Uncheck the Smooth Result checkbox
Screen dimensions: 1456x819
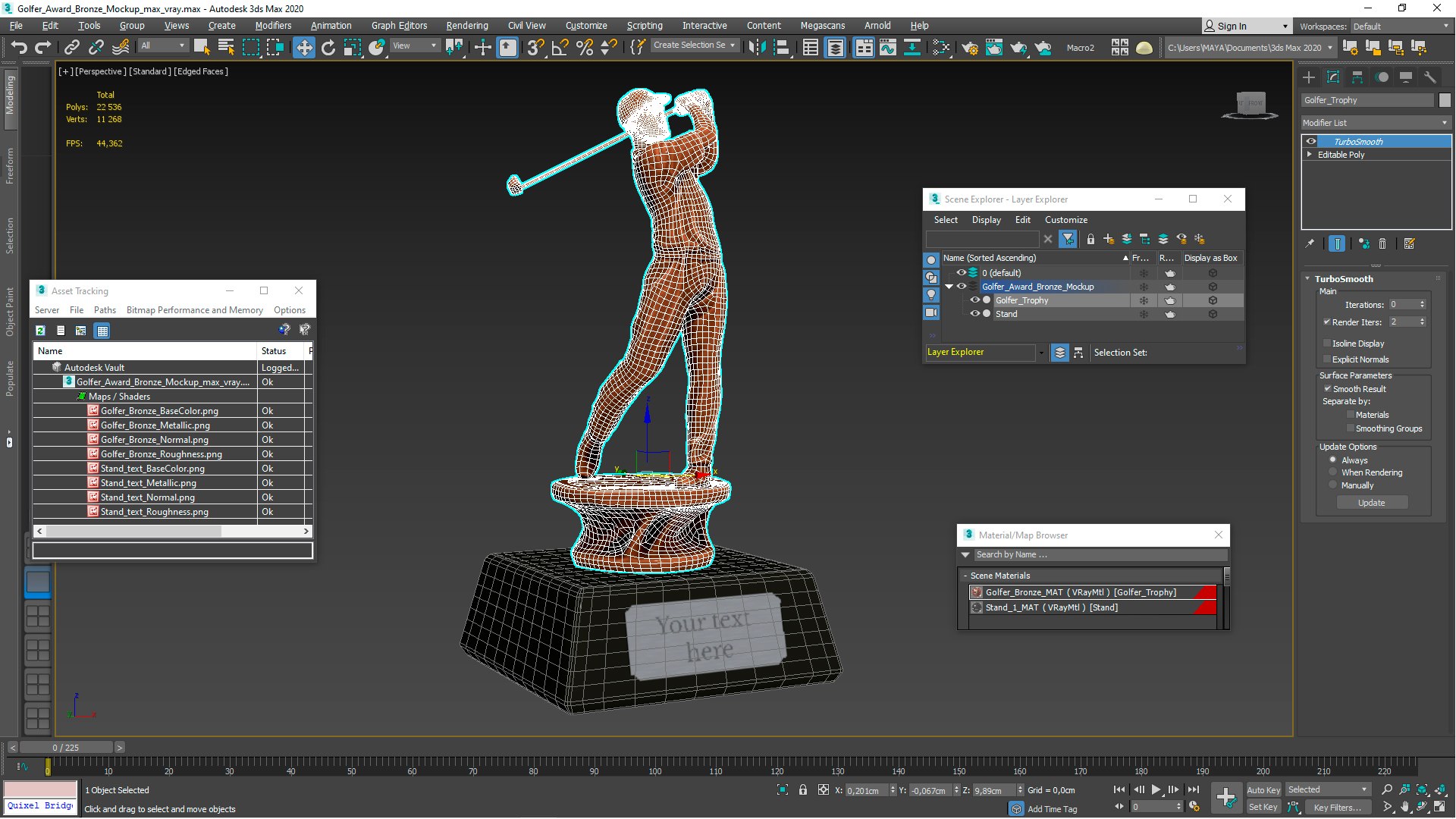tap(1328, 388)
